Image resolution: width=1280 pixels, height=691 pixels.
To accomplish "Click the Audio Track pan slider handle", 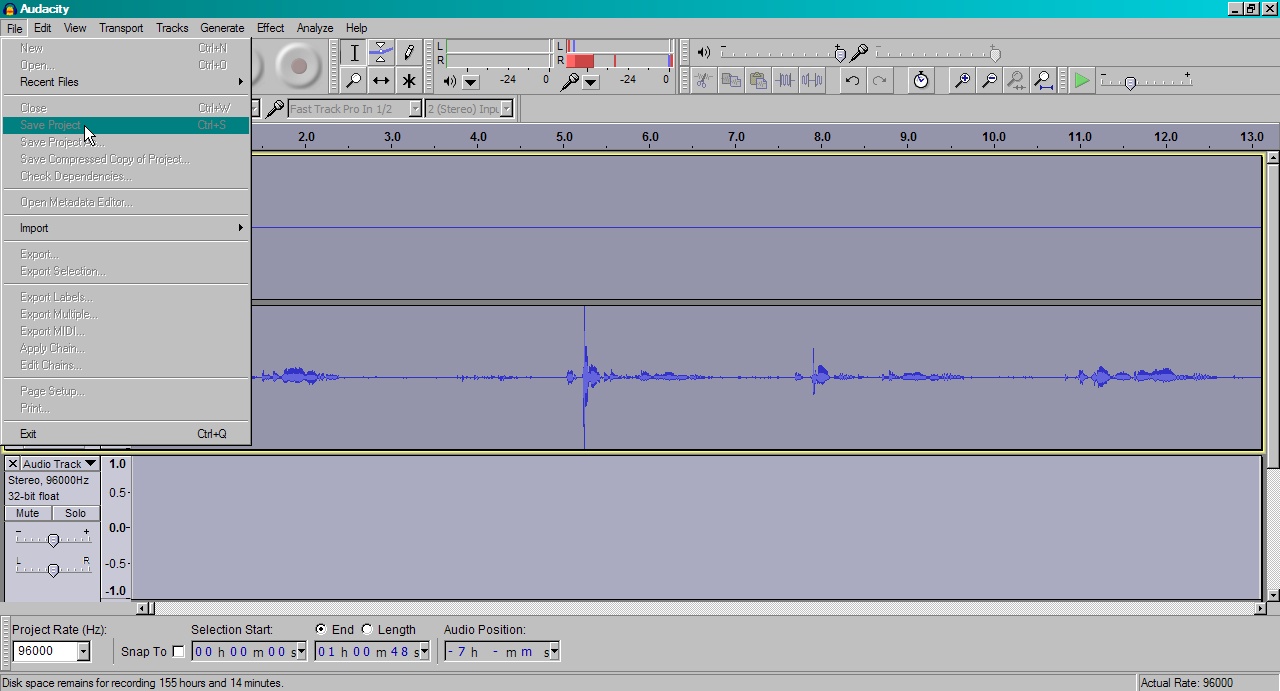I will 53,570.
